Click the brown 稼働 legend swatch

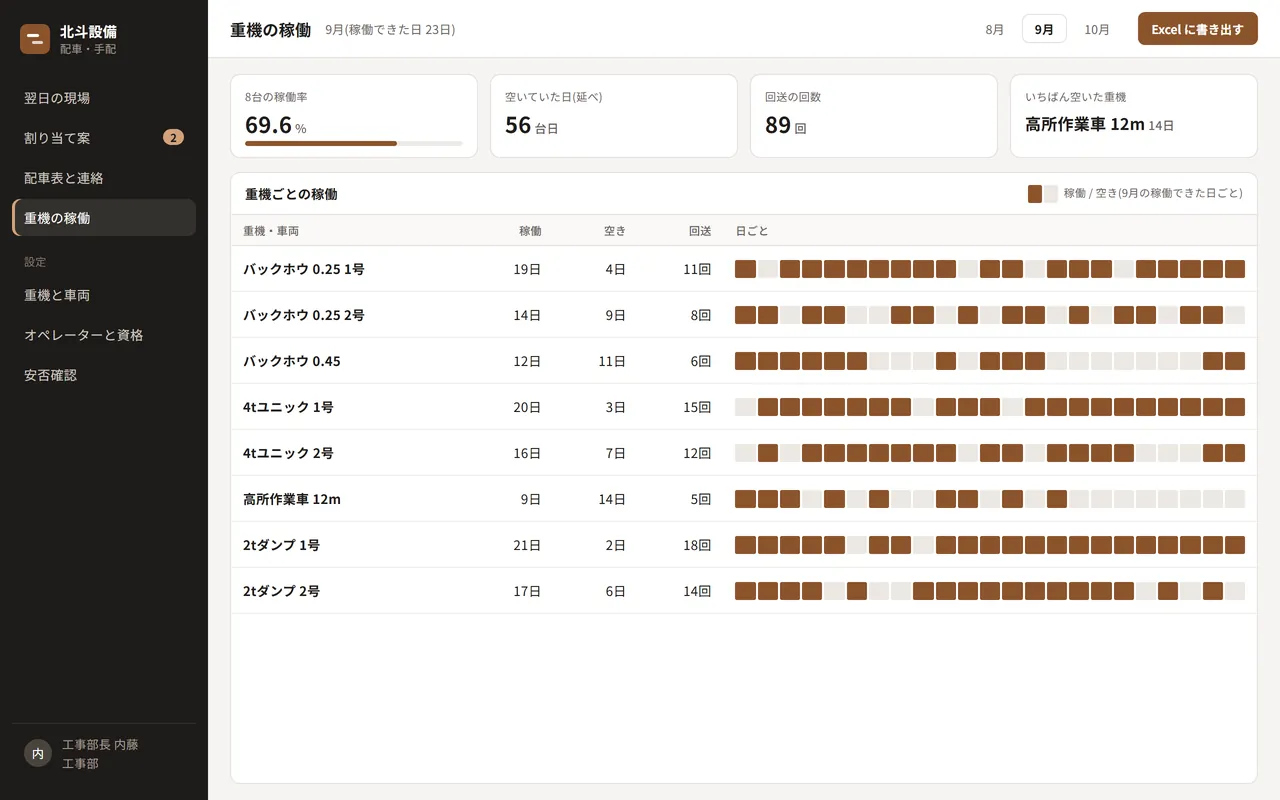[x=1035, y=193]
